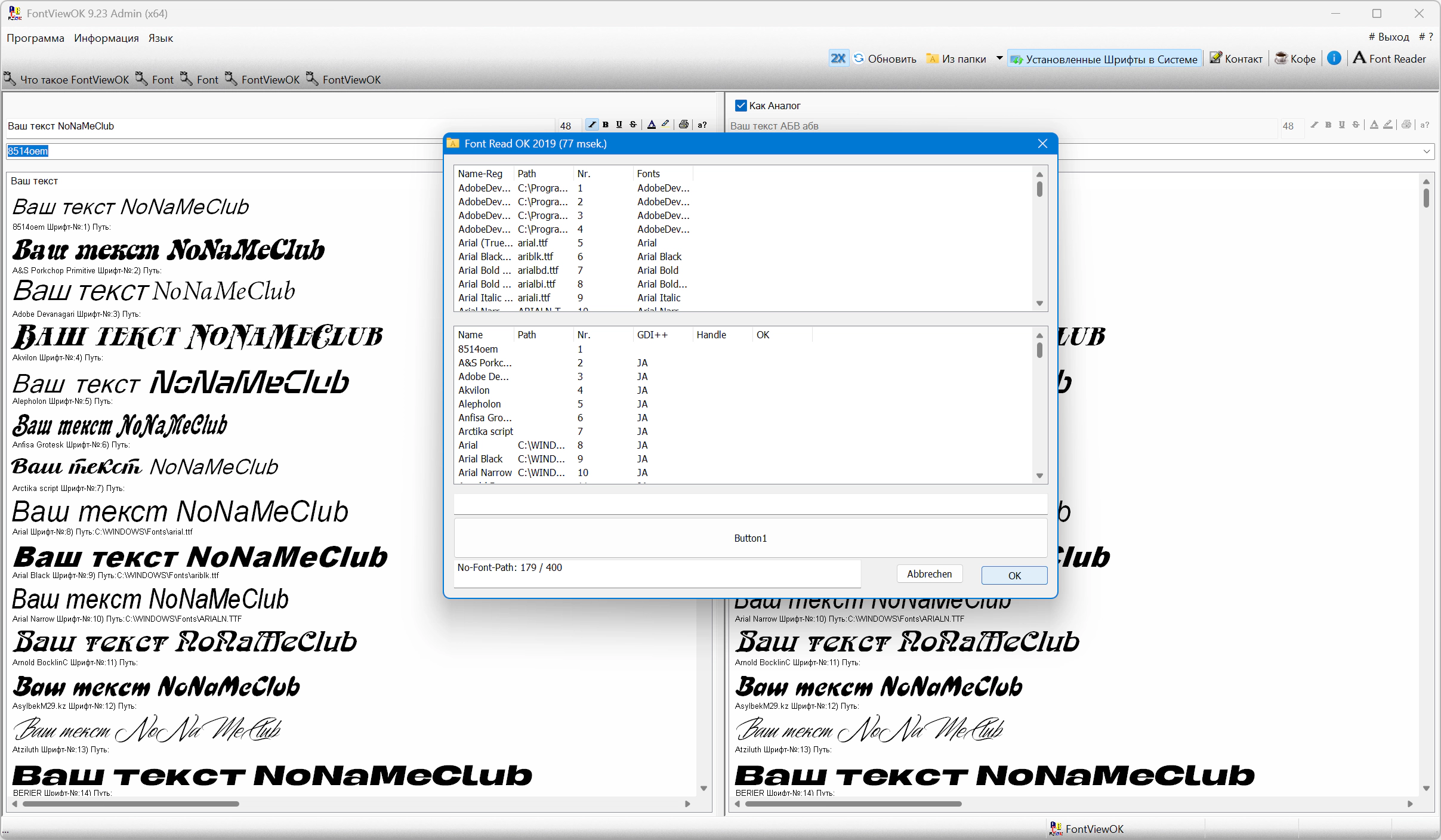Open the right panel font combo box
1441x840 pixels.
click(x=1427, y=152)
